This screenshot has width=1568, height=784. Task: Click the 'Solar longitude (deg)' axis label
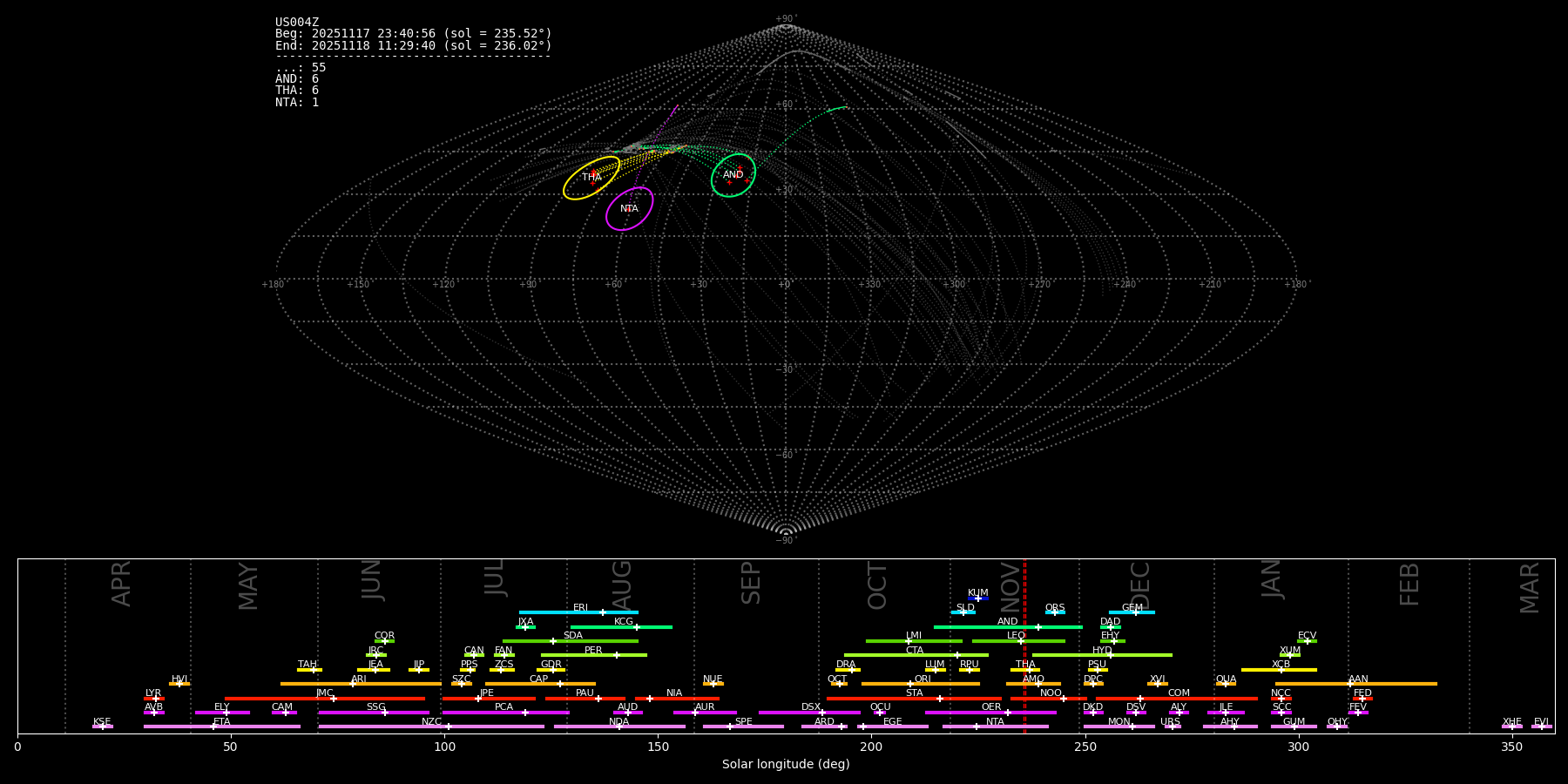(x=786, y=764)
